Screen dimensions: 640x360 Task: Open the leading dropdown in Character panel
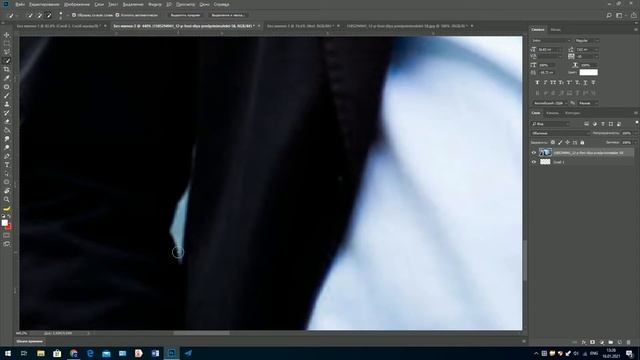[x=587, y=49]
